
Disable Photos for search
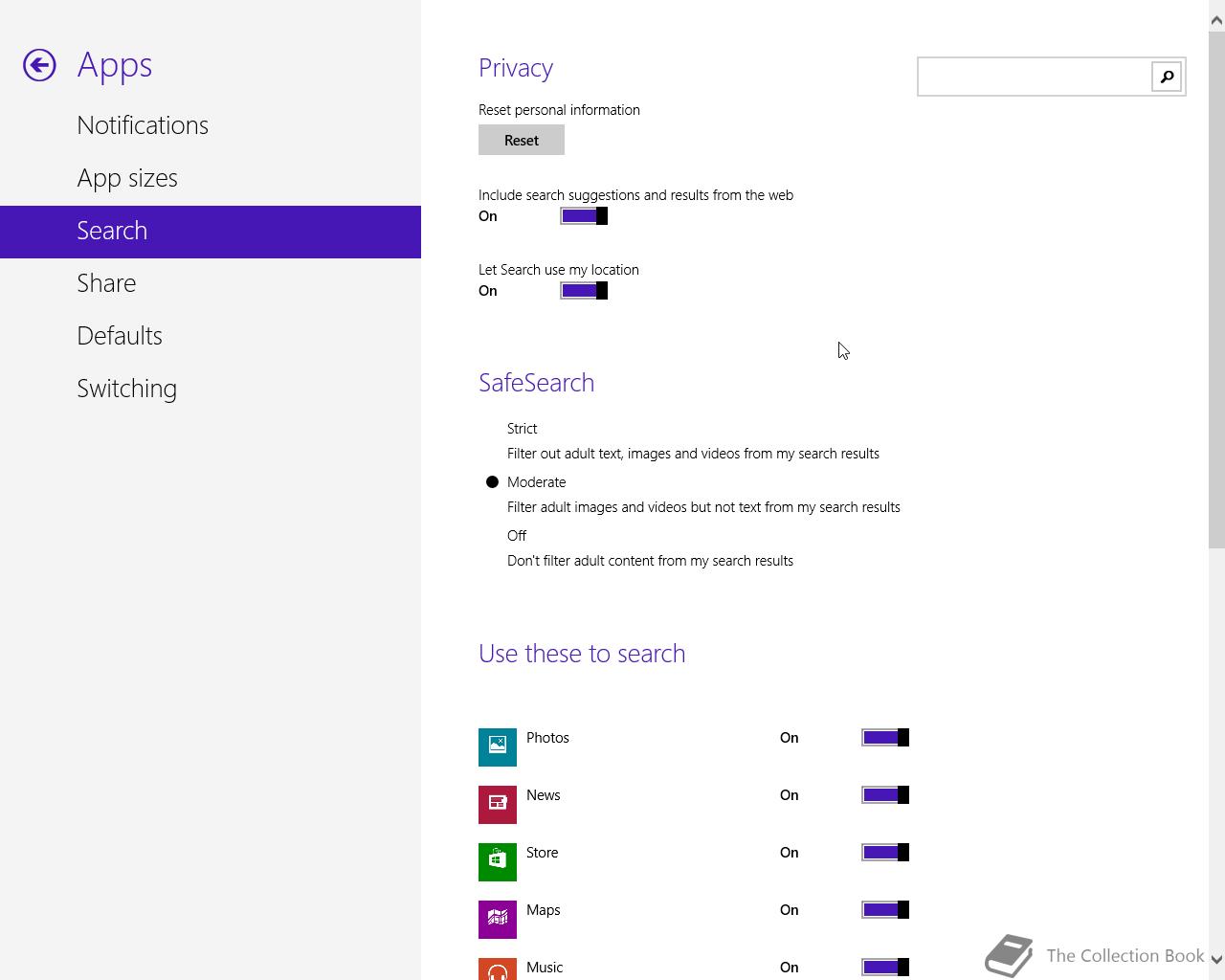point(885,738)
